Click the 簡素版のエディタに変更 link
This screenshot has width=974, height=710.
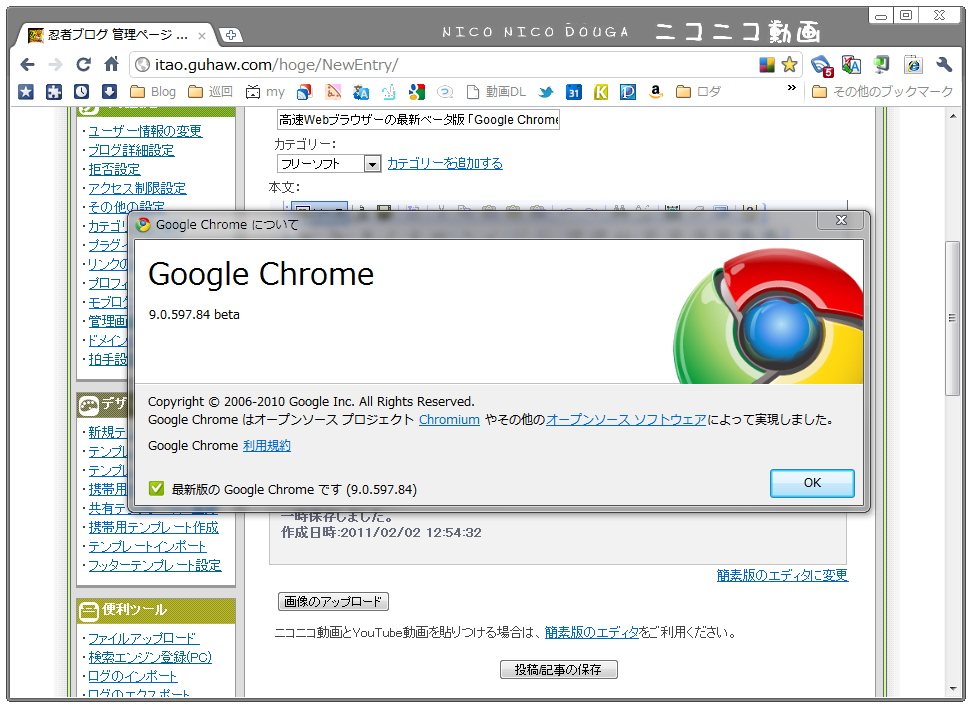tap(782, 575)
